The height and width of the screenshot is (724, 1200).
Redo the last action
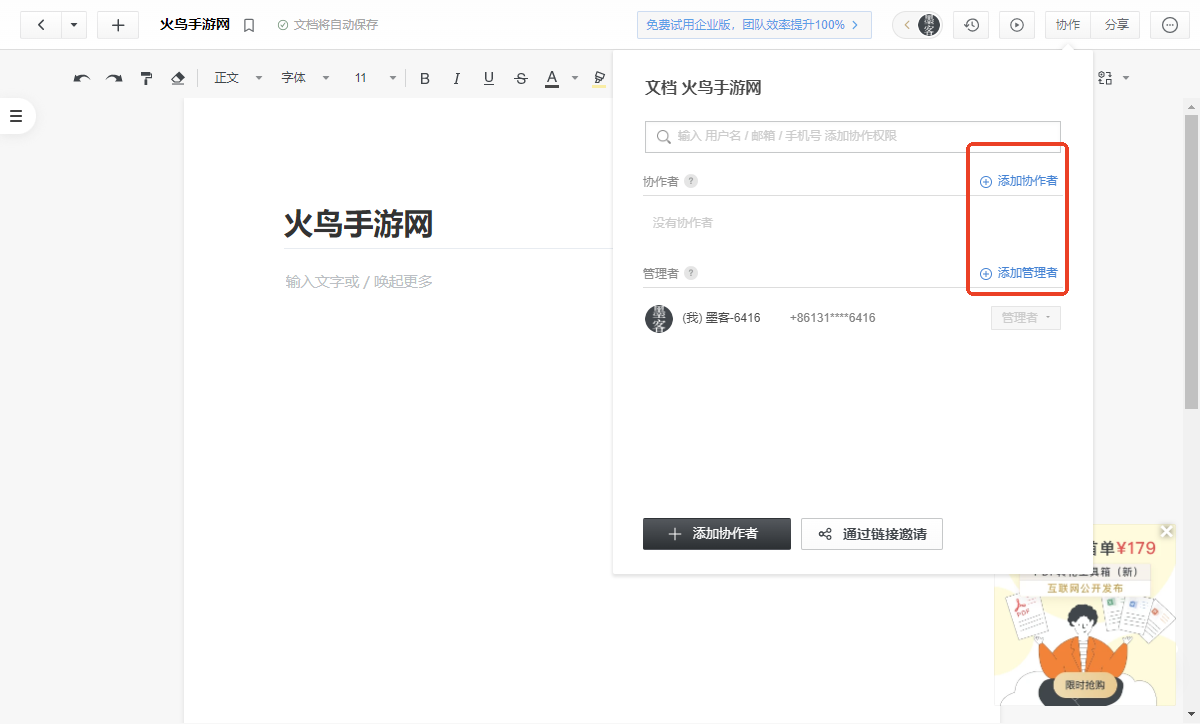point(114,78)
